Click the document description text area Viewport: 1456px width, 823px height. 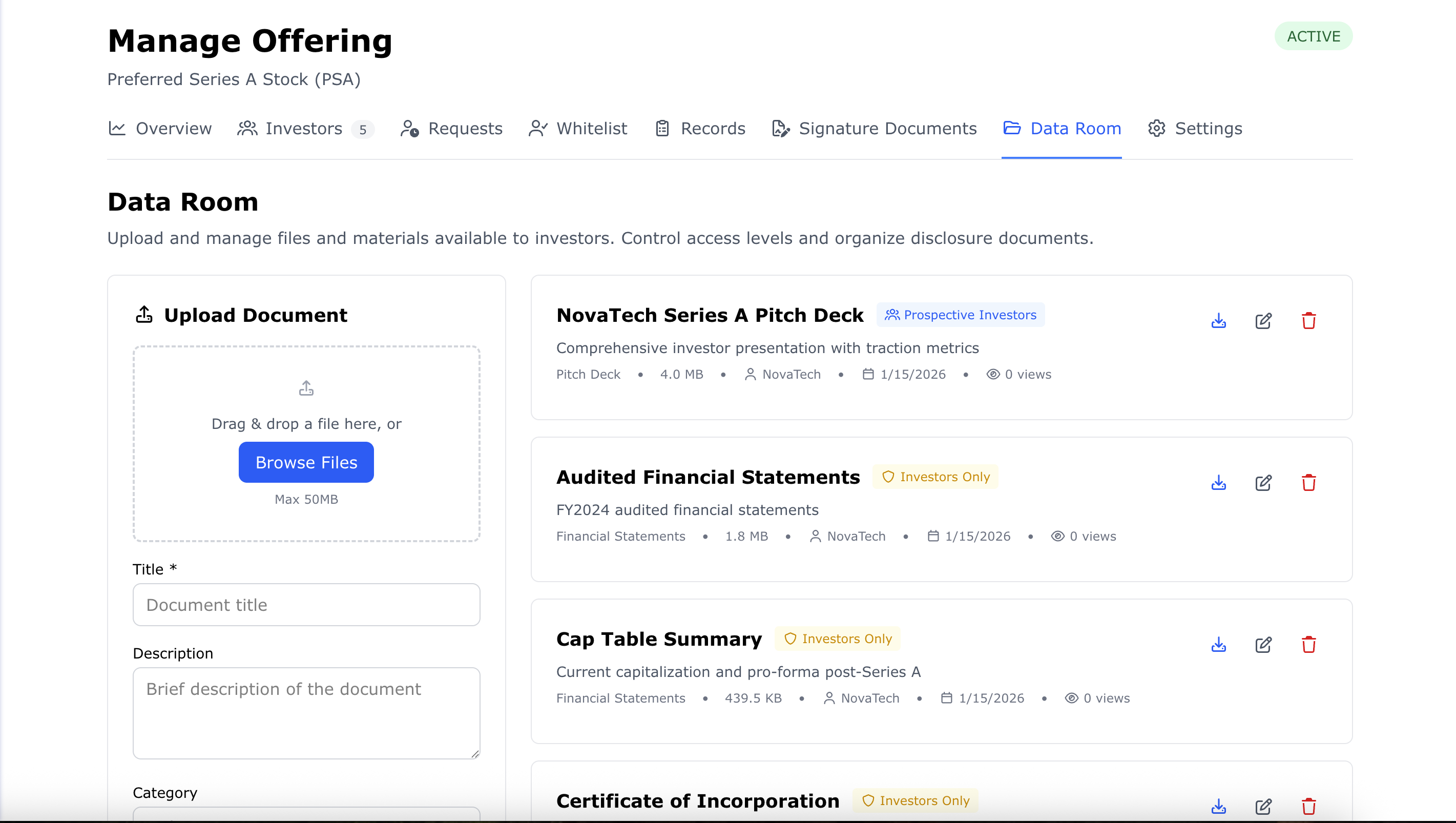coord(306,713)
